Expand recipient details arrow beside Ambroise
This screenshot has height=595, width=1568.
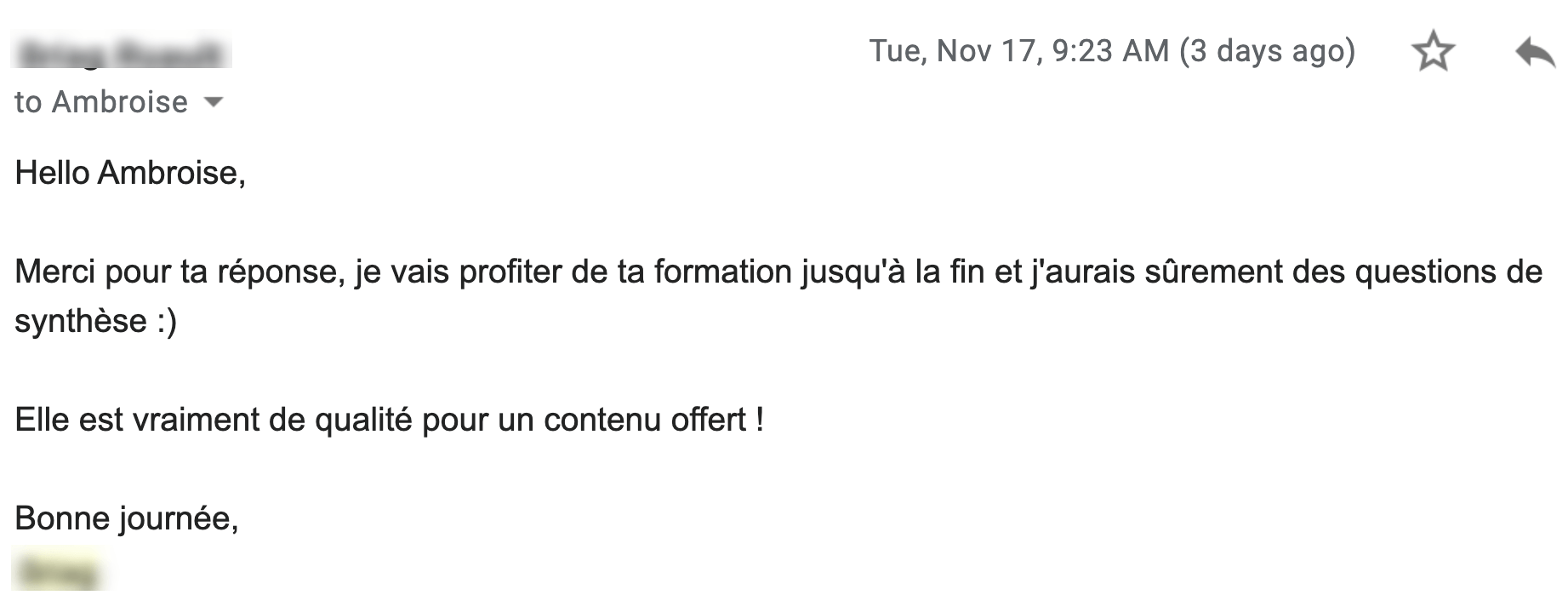tap(214, 103)
